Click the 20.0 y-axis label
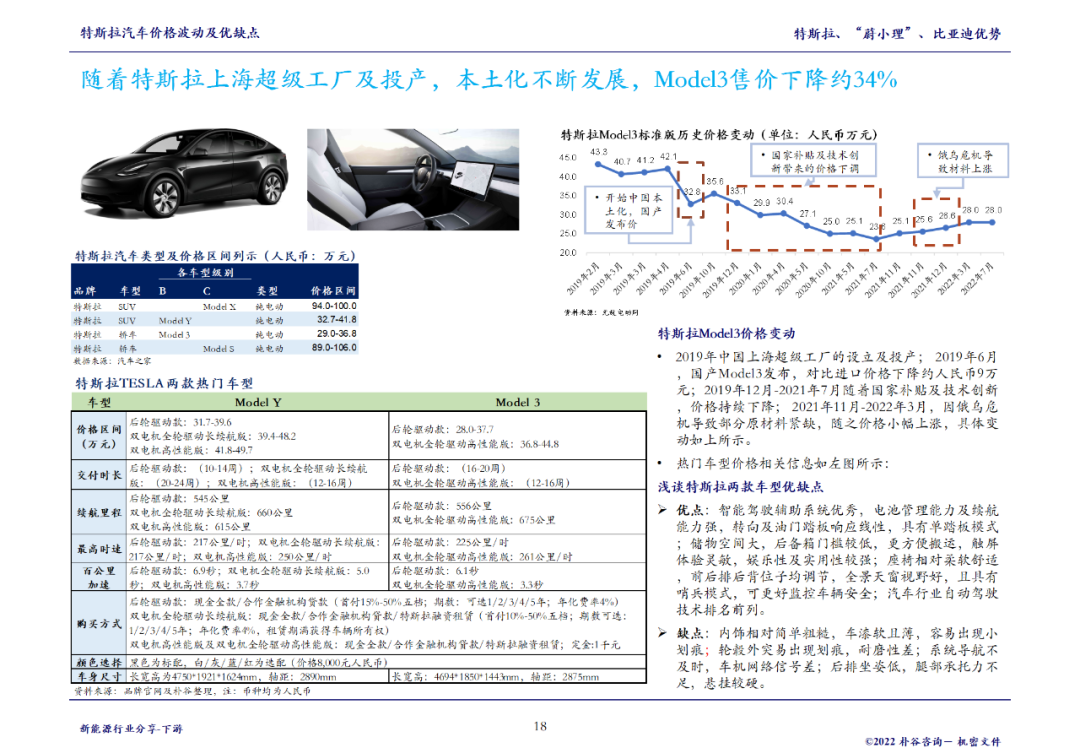Image resolution: width=1080 pixels, height=748 pixels. pyautogui.click(x=568, y=253)
